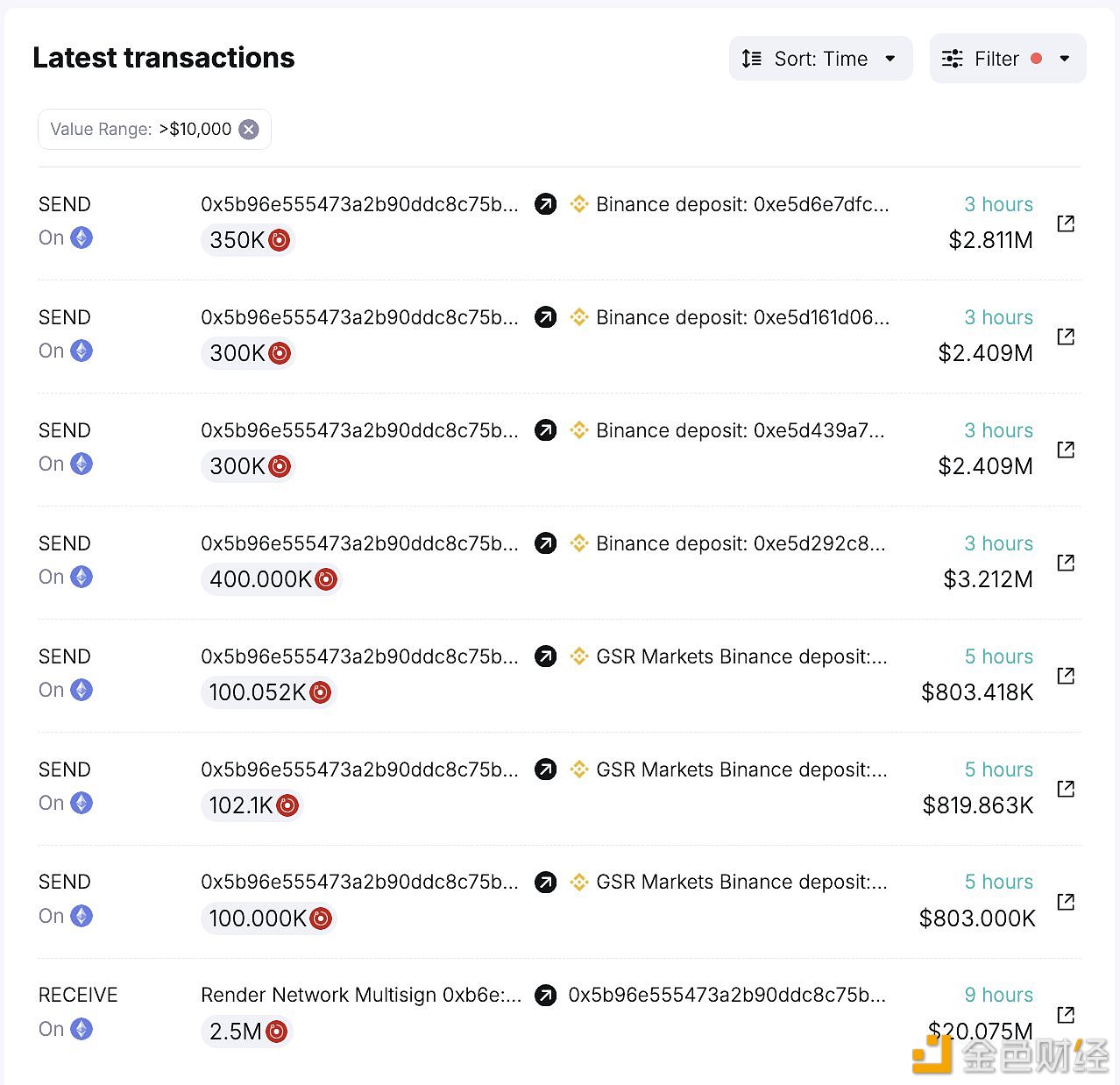Click the $3.212M value

(x=988, y=579)
